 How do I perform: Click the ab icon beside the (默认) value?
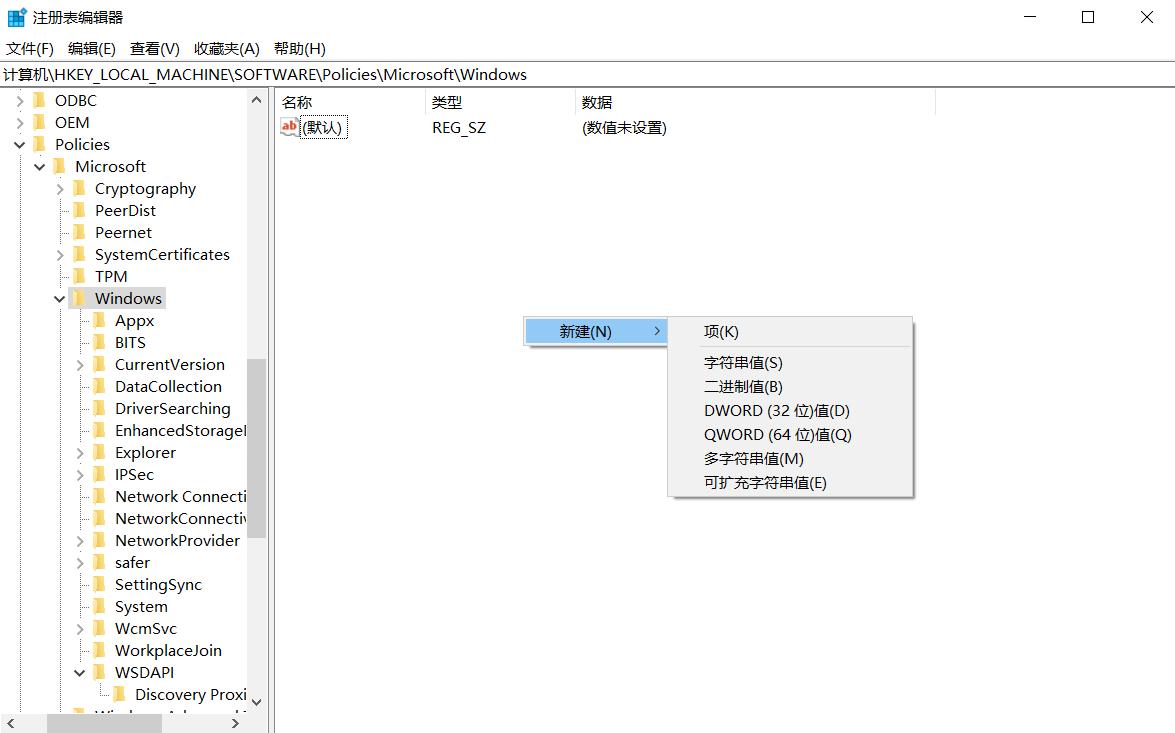click(288, 127)
